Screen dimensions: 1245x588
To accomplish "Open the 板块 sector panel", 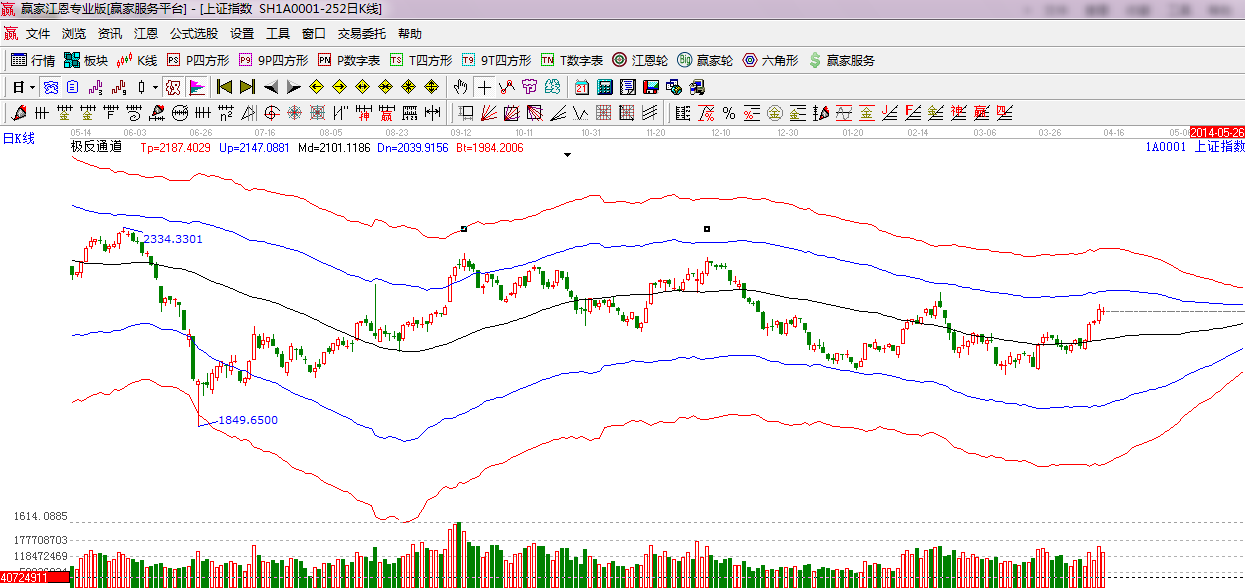I will click(86, 60).
